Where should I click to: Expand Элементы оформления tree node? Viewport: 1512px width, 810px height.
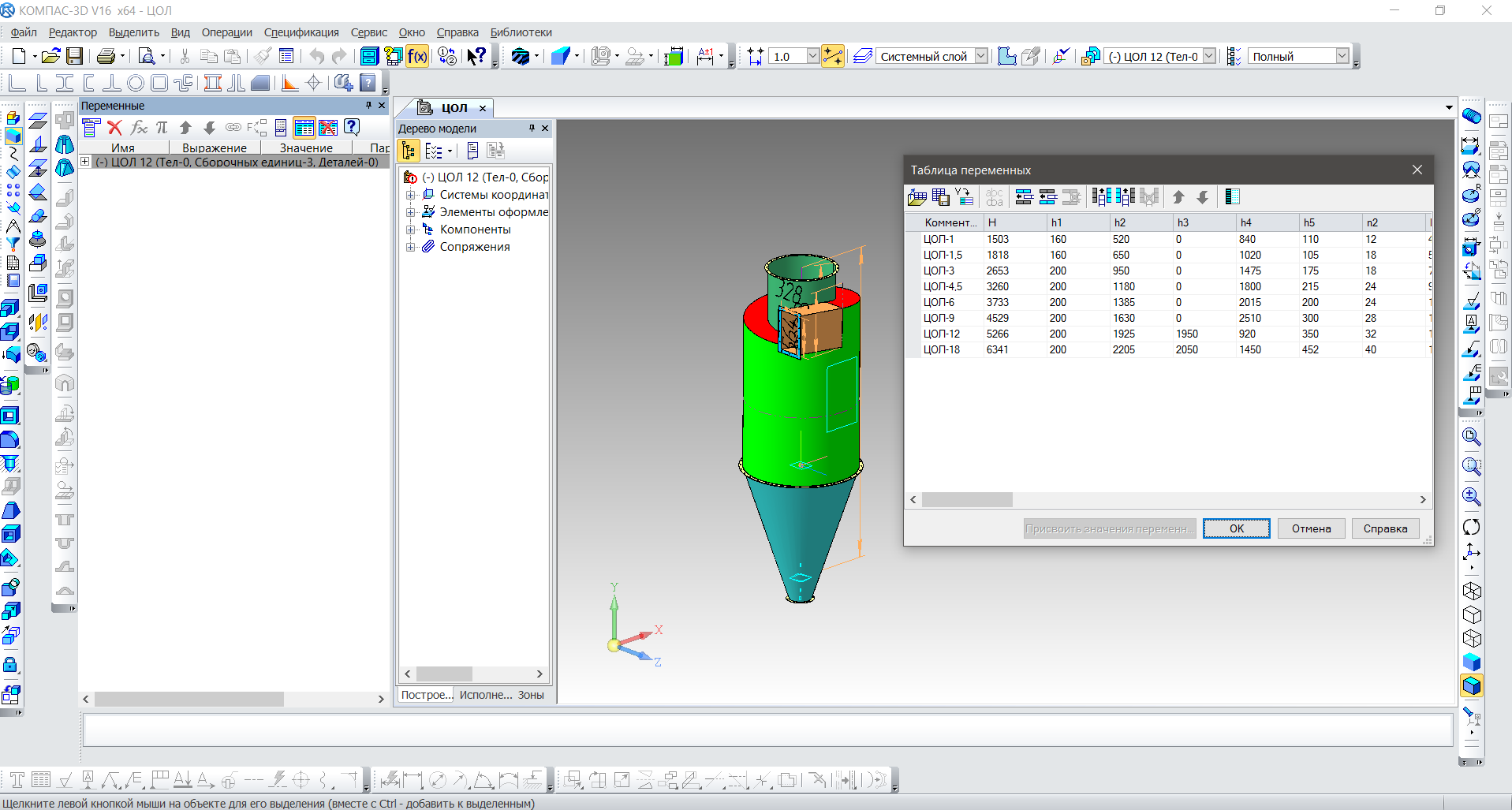pyautogui.click(x=410, y=212)
